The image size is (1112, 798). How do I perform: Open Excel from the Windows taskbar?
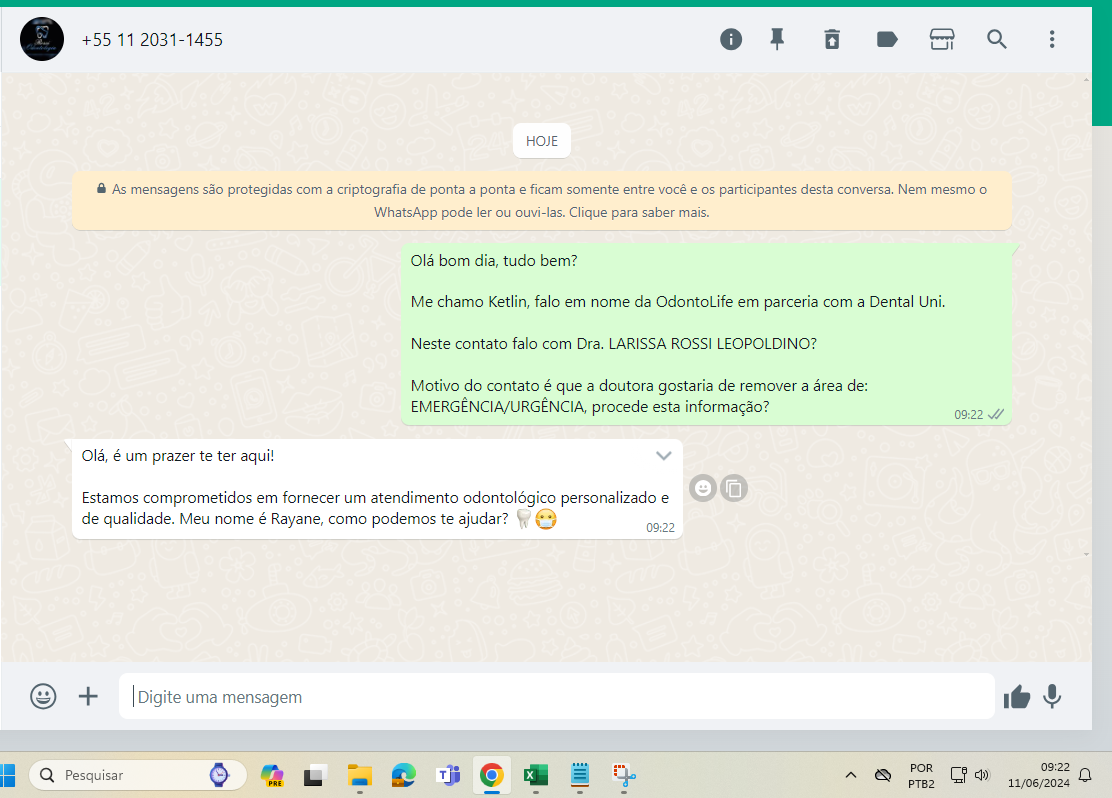pos(535,775)
